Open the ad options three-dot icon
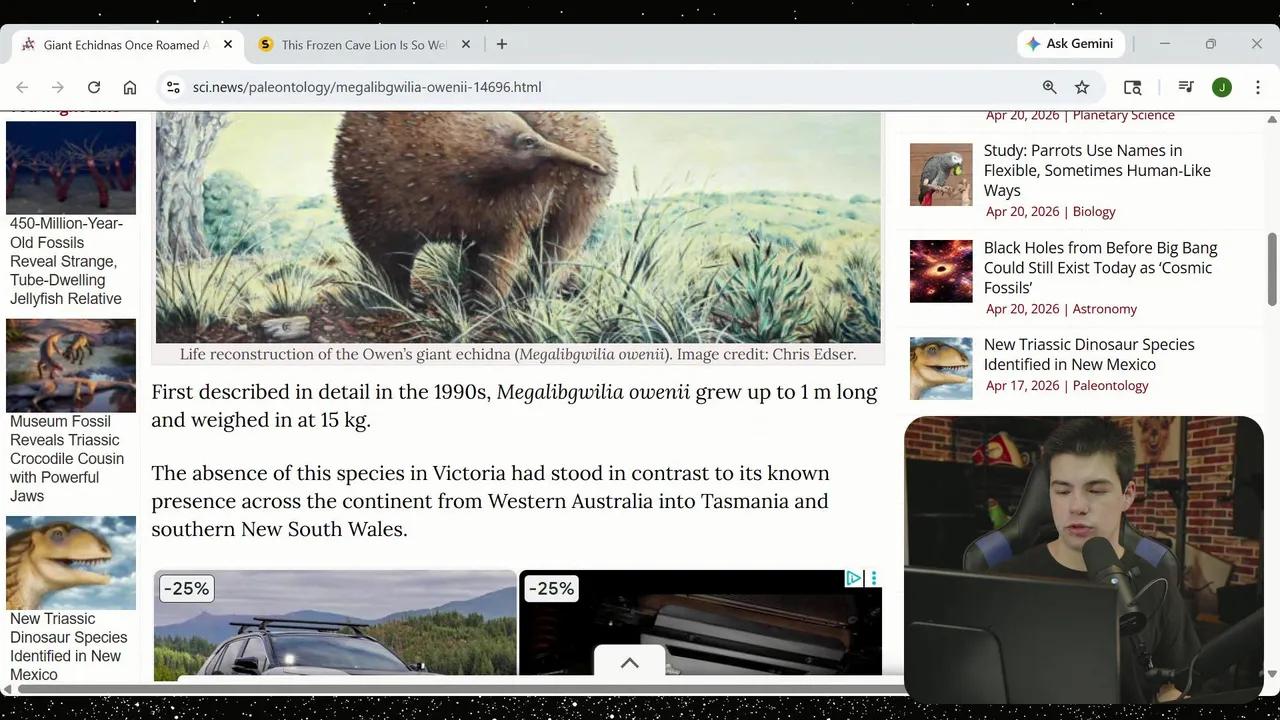Screen dimensions: 1280x720 pyautogui.click(x=873, y=578)
